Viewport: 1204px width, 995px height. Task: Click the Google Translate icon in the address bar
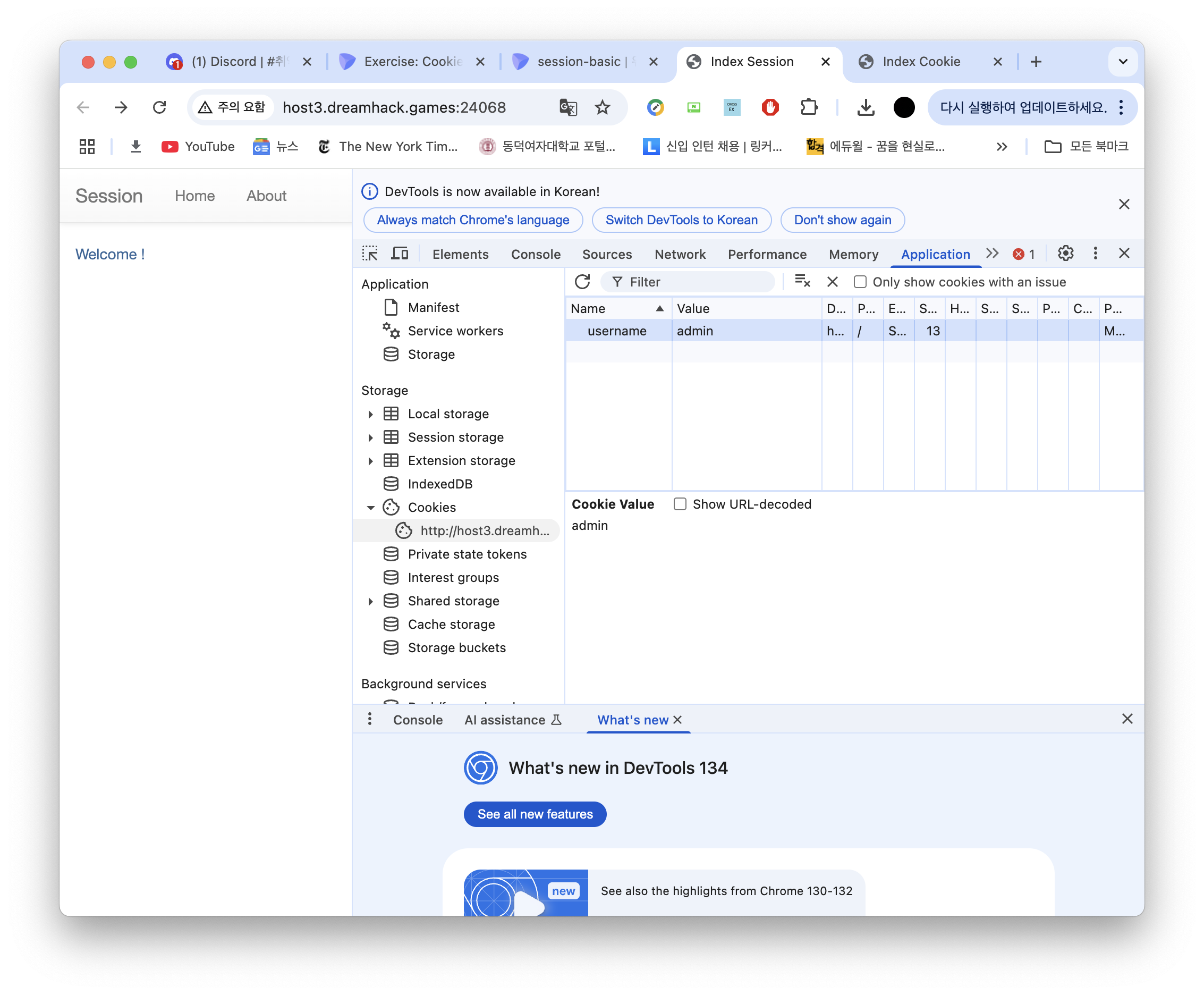567,107
